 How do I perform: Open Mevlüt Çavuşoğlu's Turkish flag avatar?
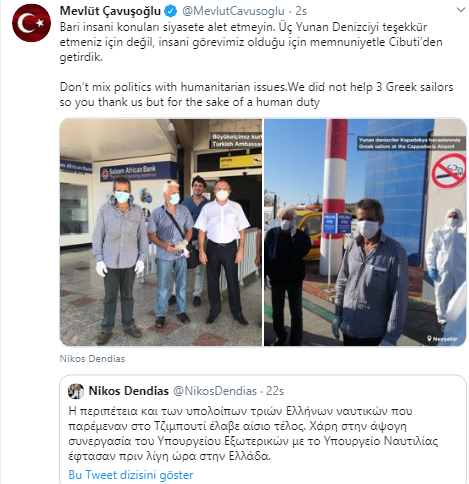point(31,23)
